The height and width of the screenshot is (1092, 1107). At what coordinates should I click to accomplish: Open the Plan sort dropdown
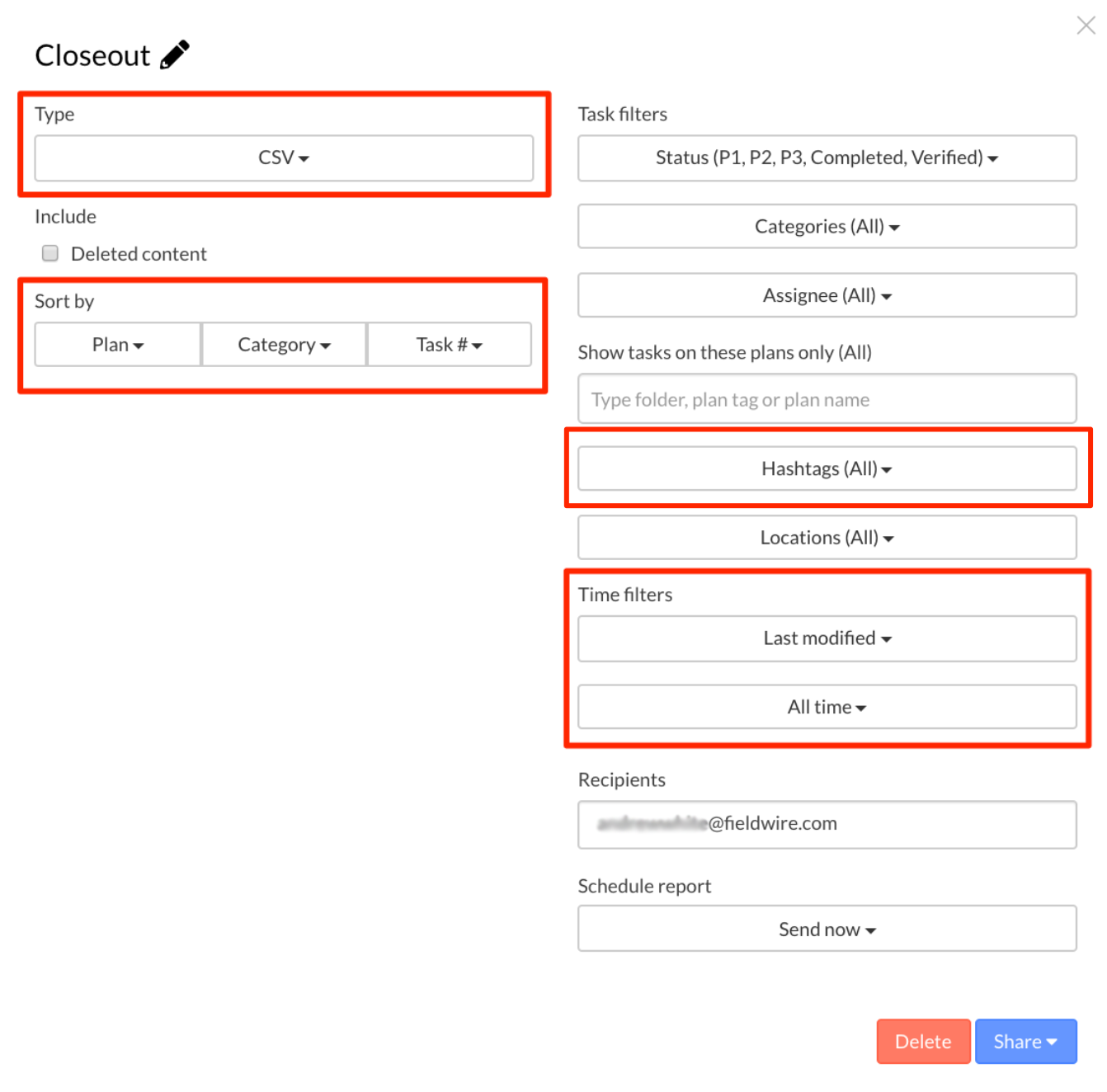pos(118,345)
